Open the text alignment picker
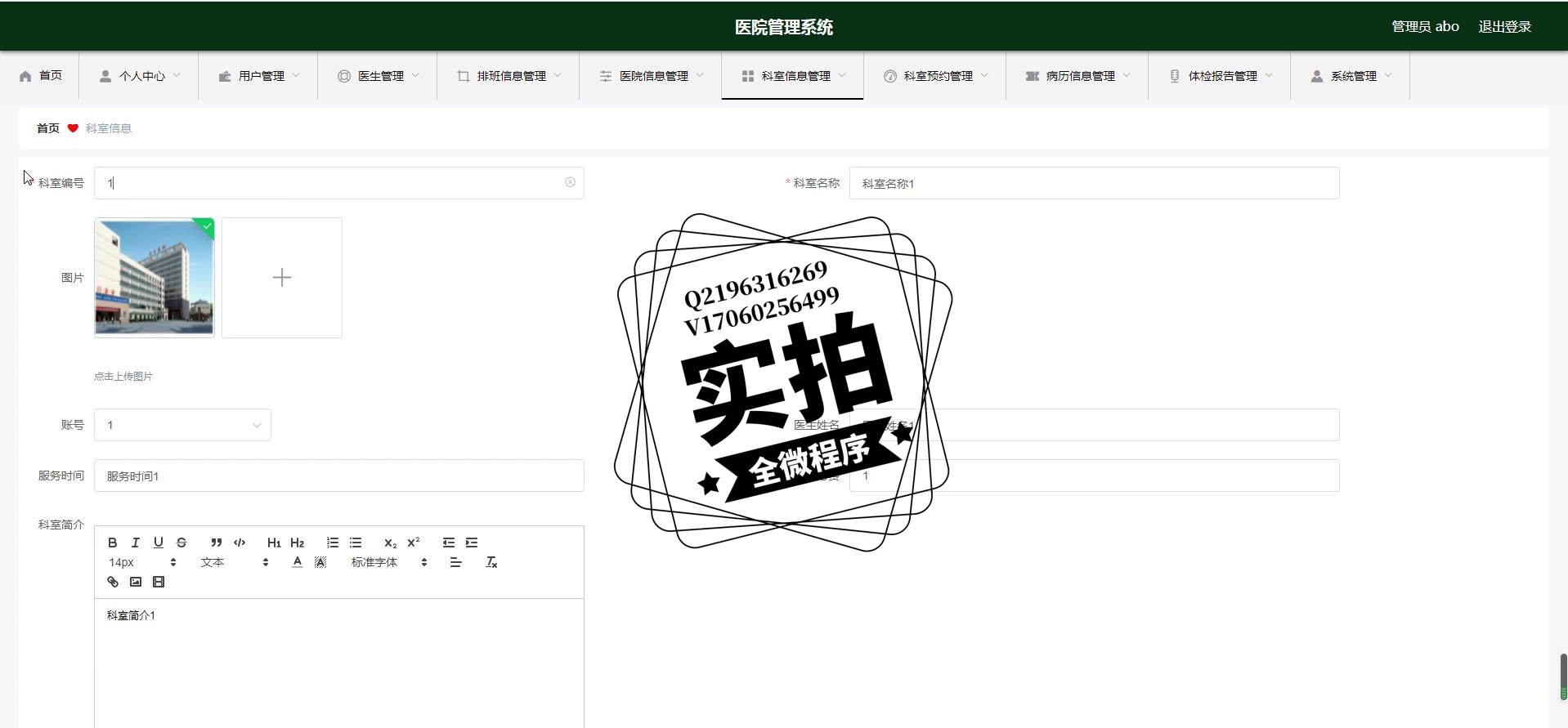The height and width of the screenshot is (728, 1568). click(455, 562)
